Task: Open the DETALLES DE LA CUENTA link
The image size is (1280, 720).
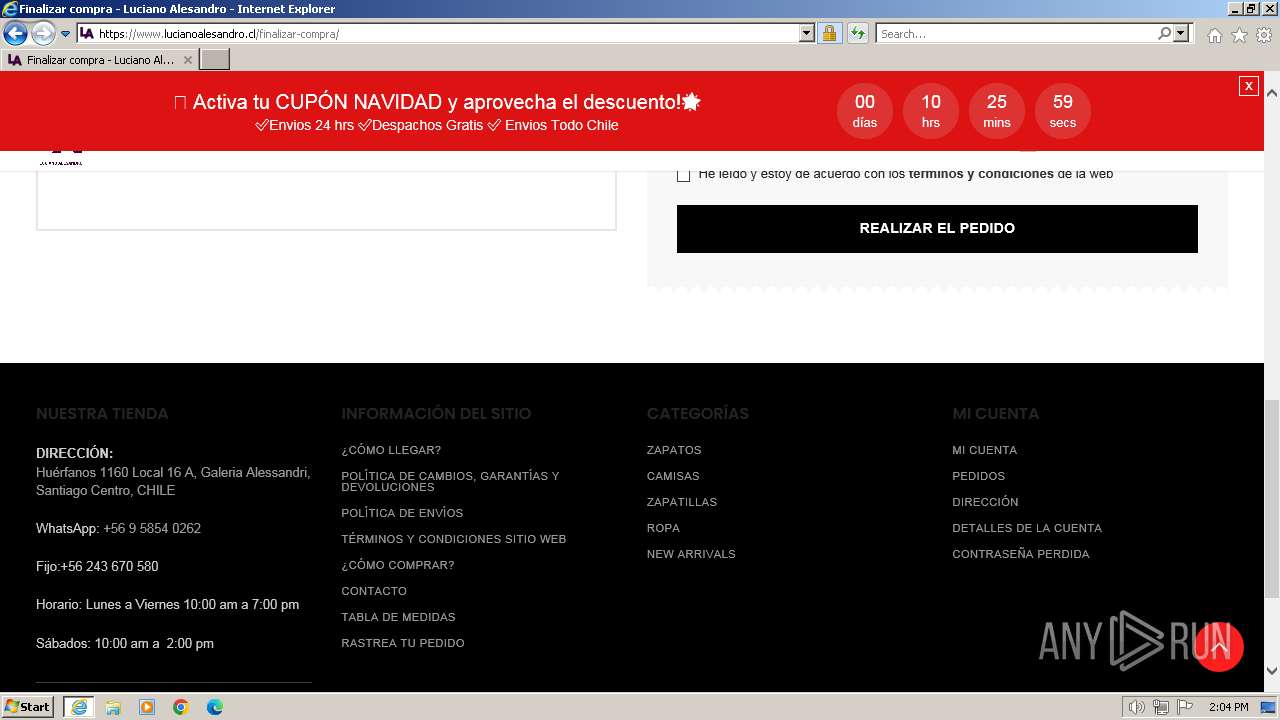Action: (x=1027, y=528)
